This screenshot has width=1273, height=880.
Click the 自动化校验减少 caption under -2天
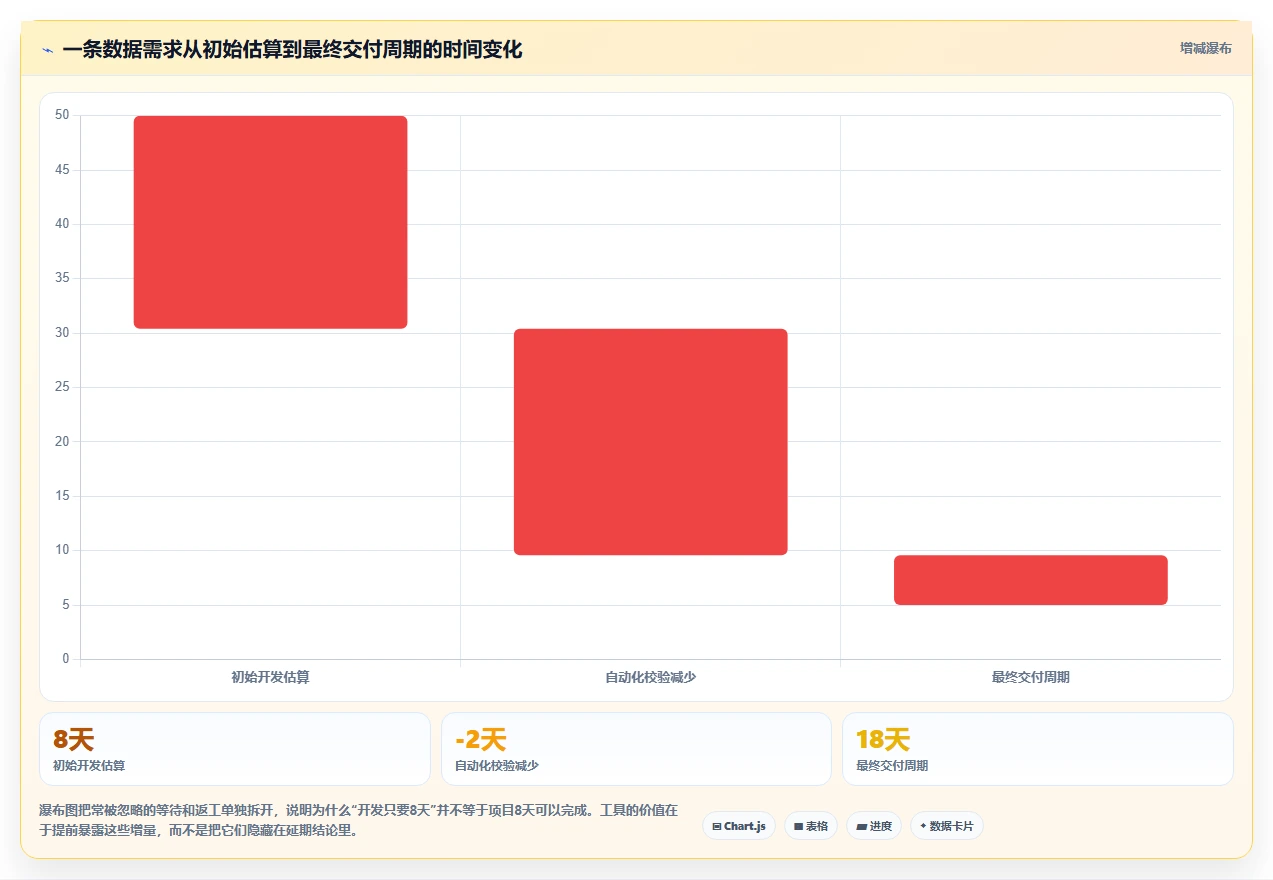497,766
